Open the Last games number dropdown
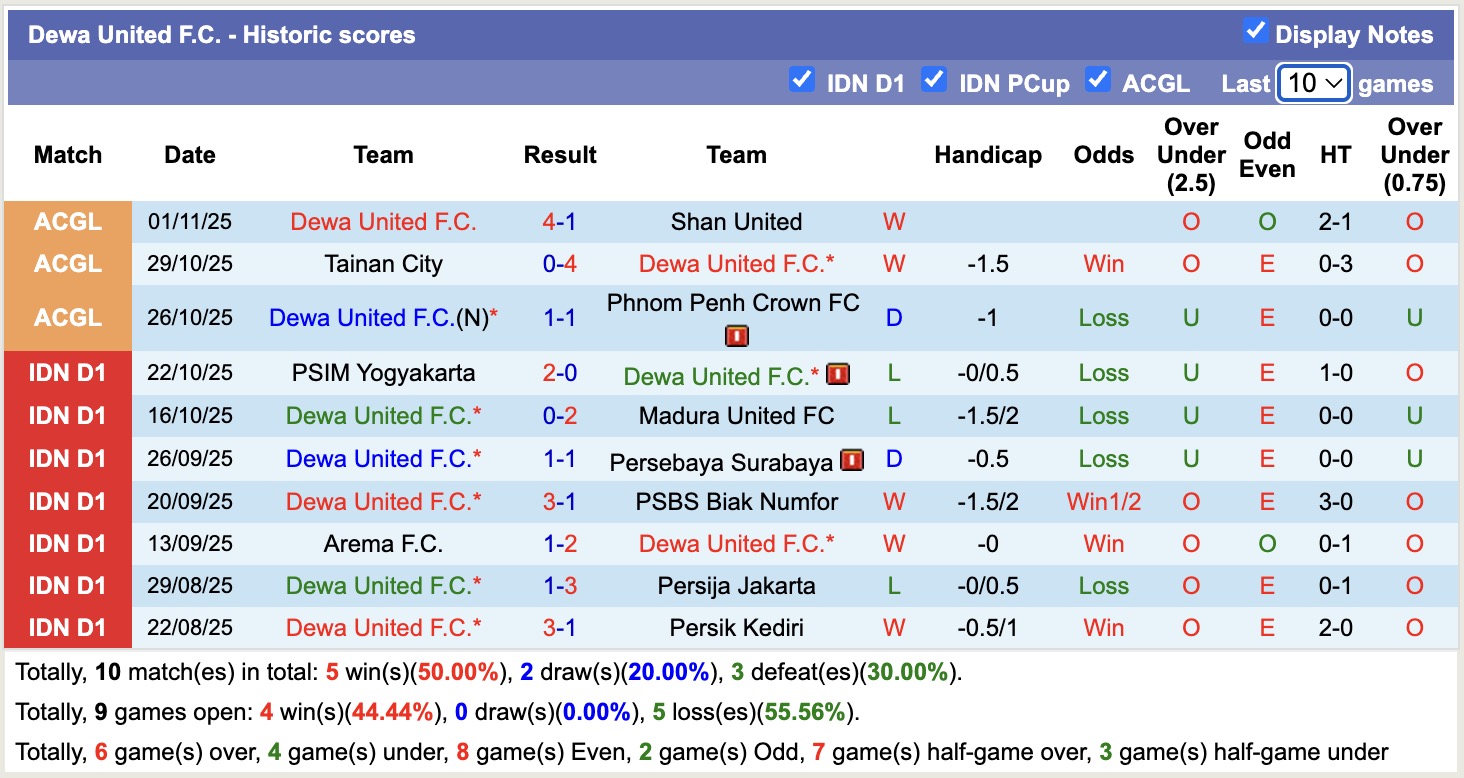This screenshot has width=1464, height=778. point(1313,83)
